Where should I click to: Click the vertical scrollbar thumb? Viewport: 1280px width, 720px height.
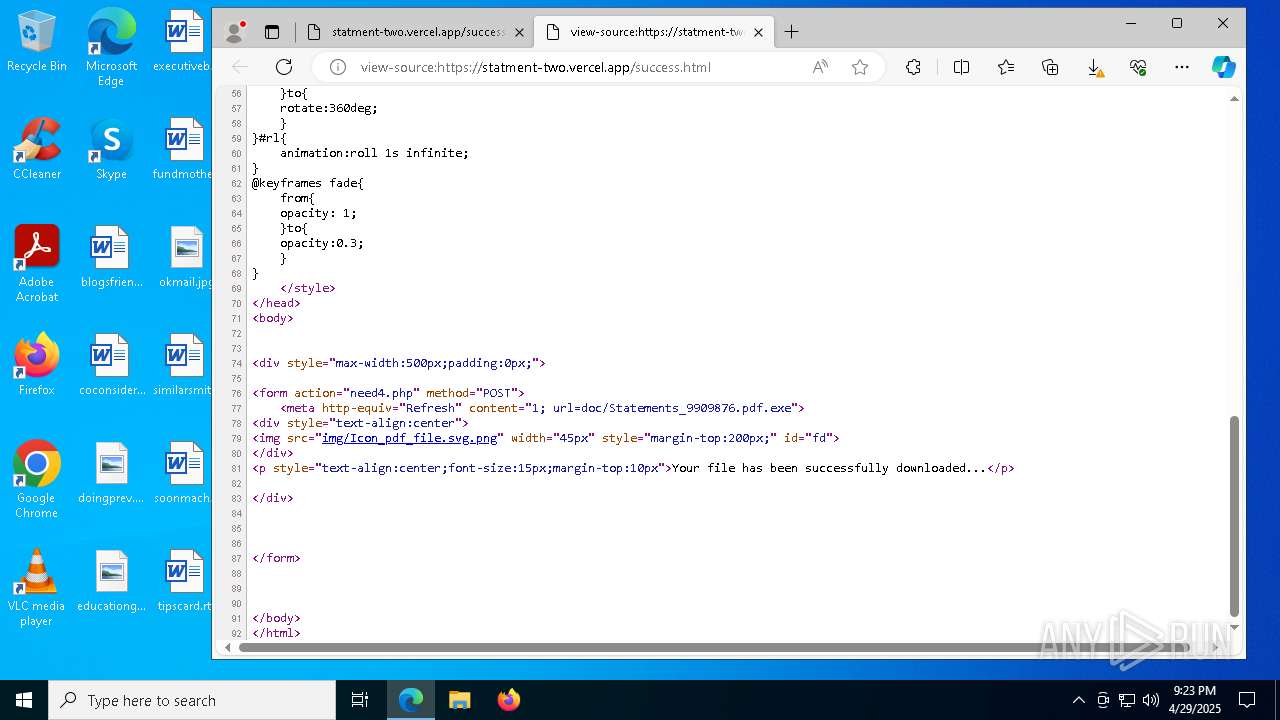[1234, 516]
